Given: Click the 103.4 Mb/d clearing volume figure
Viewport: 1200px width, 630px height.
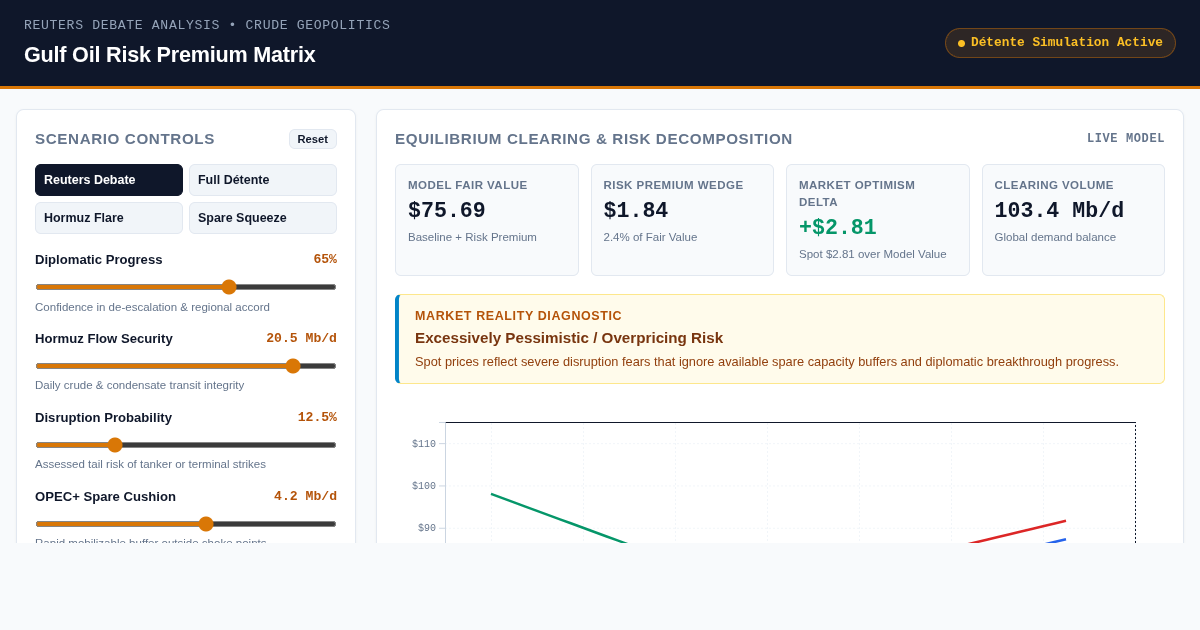Looking at the screenshot, I should 1059,212.
